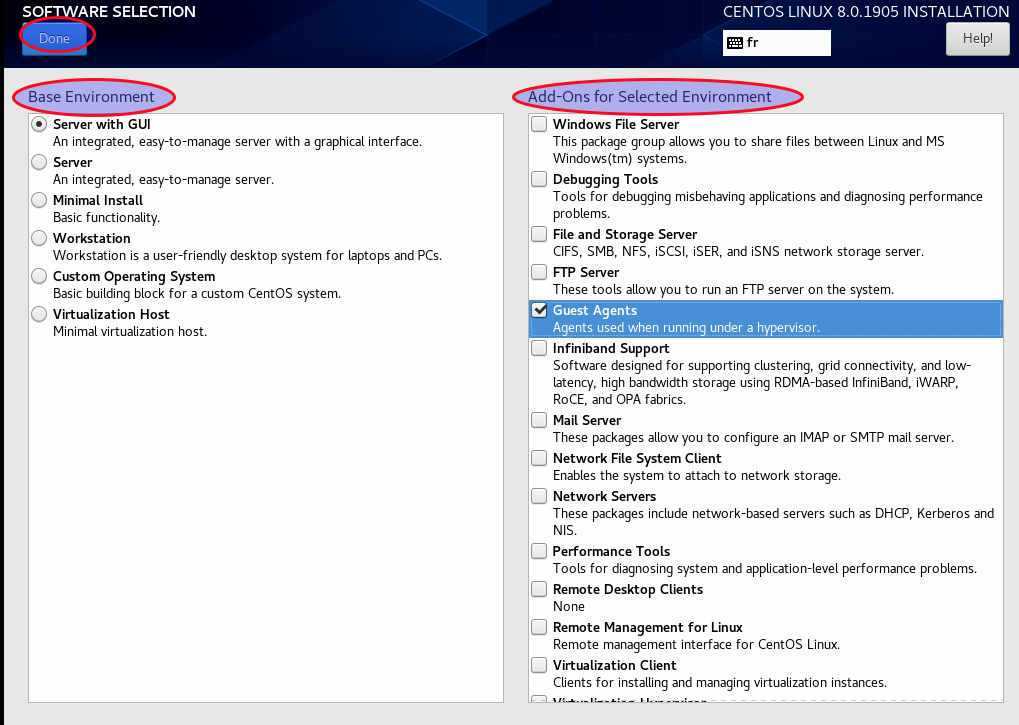Tick the FTP Server checkbox

point(540,273)
